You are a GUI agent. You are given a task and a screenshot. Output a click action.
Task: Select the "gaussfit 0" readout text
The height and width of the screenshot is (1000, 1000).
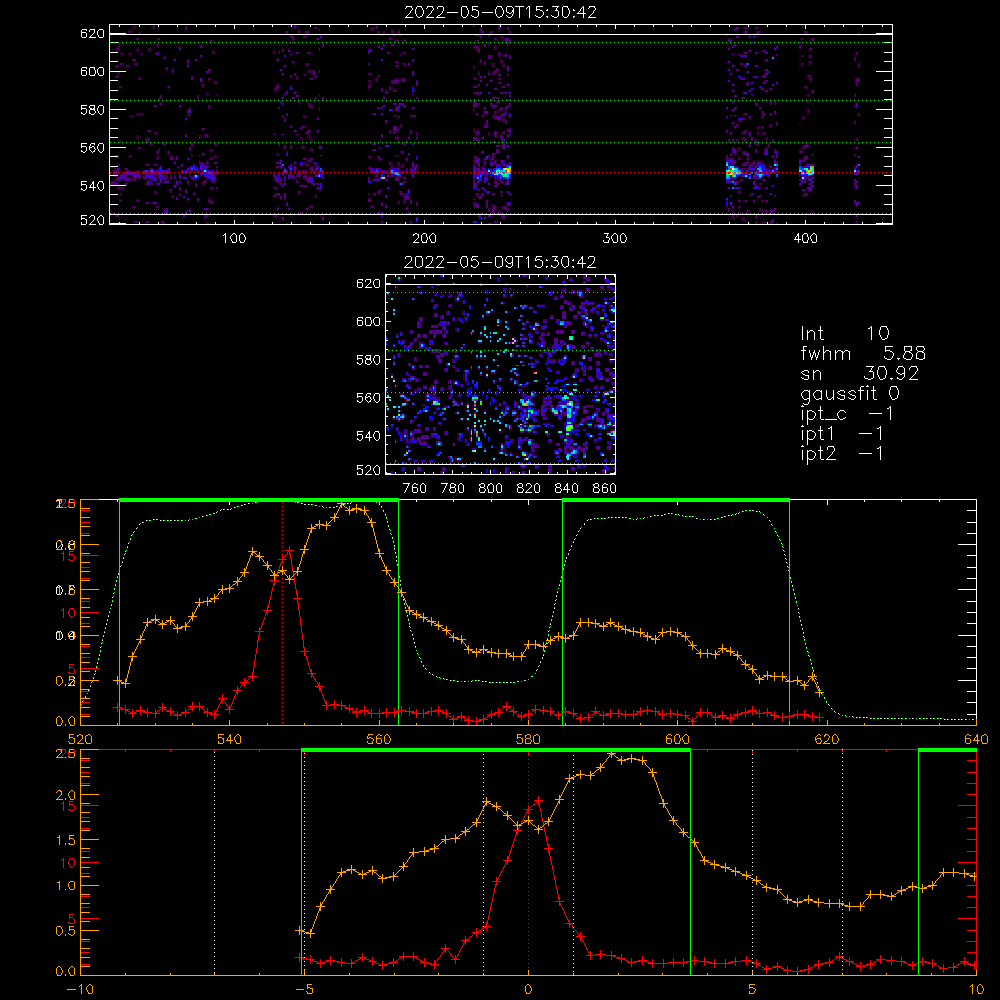[850, 393]
